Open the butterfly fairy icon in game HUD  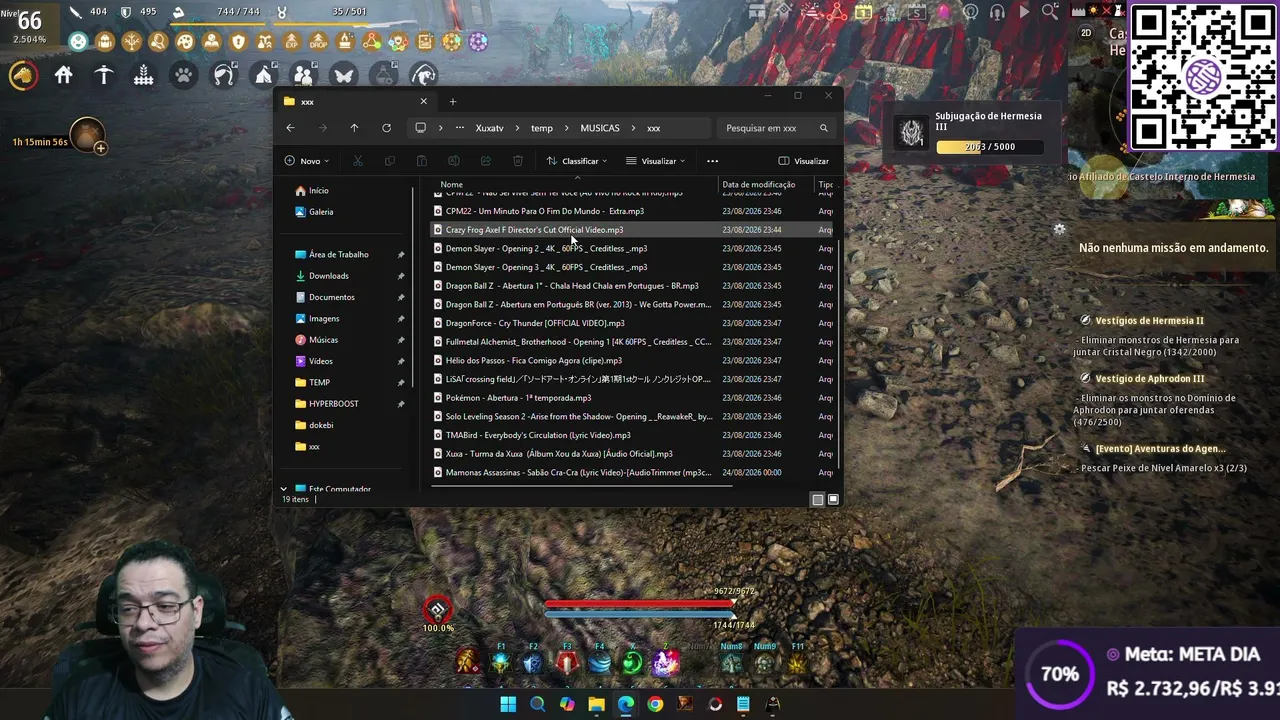tap(344, 75)
